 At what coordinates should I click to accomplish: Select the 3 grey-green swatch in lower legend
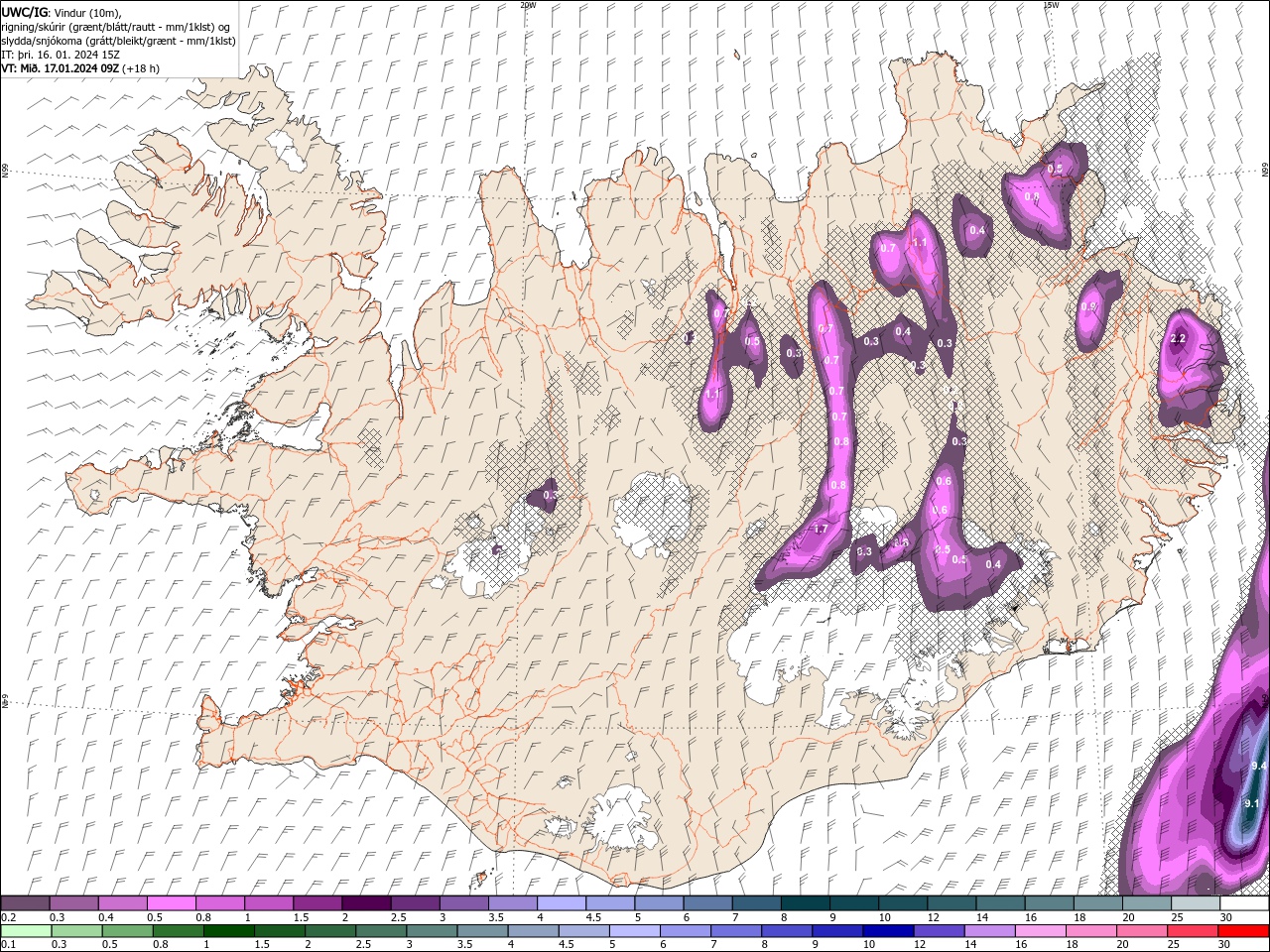pyautogui.click(x=432, y=931)
